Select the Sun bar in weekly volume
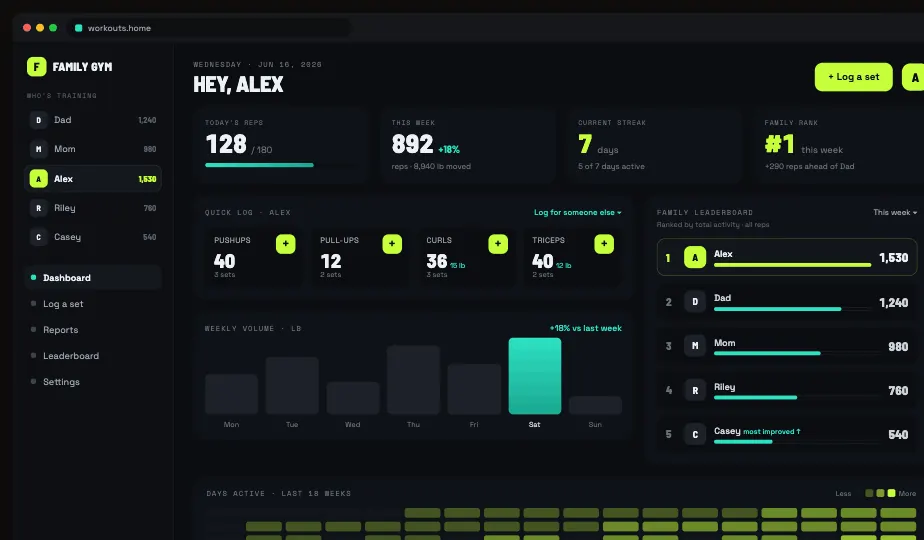Viewport: 924px width, 540px height. click(595, 405)
